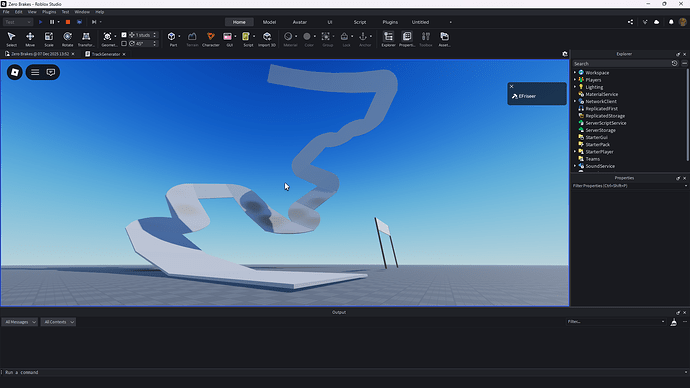This screenshot has height=388, width=690.
Task: Open the Part dropdown arrow
Action: (179, 37)
